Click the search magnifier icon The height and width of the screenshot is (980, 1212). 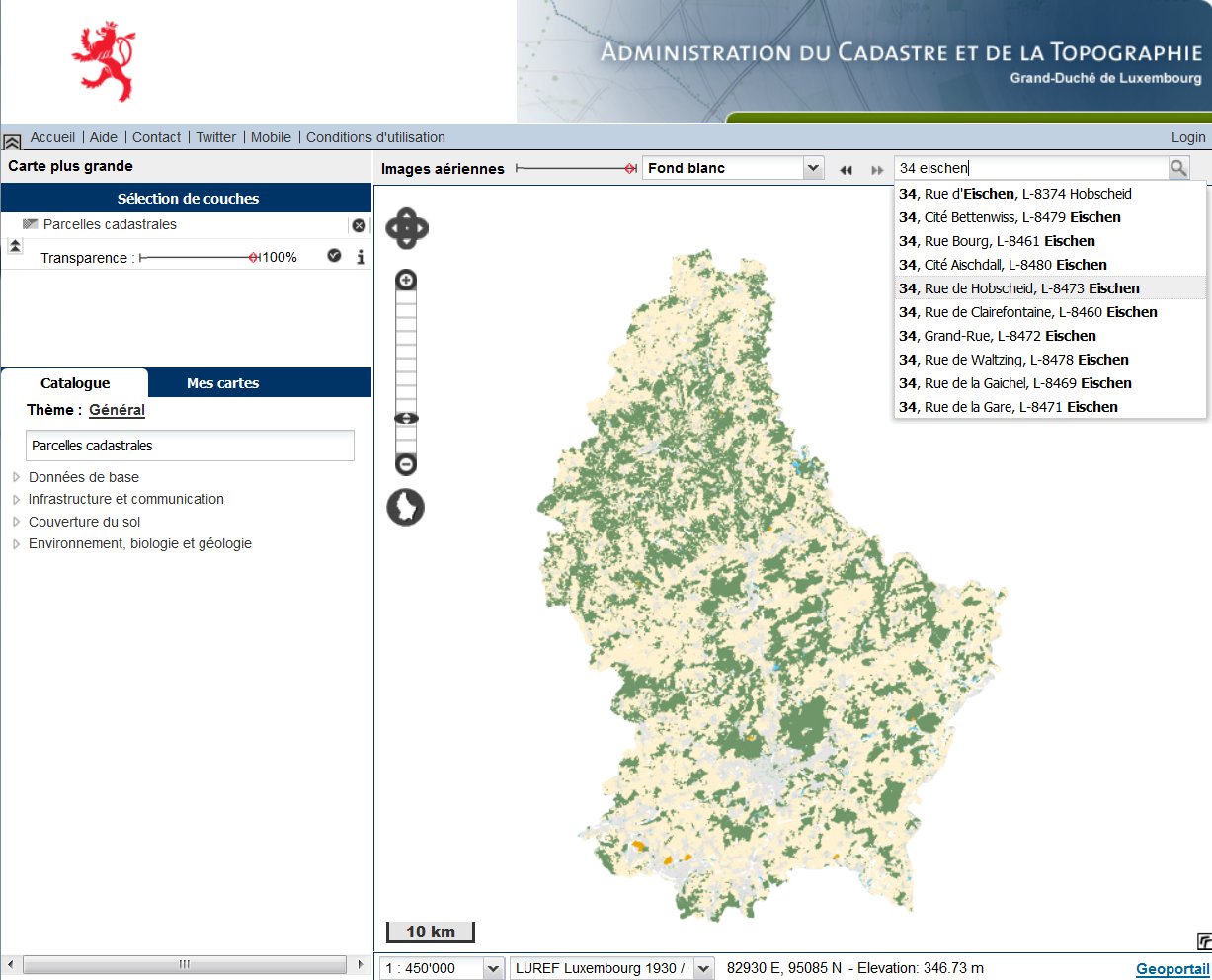click(1178, 168)
